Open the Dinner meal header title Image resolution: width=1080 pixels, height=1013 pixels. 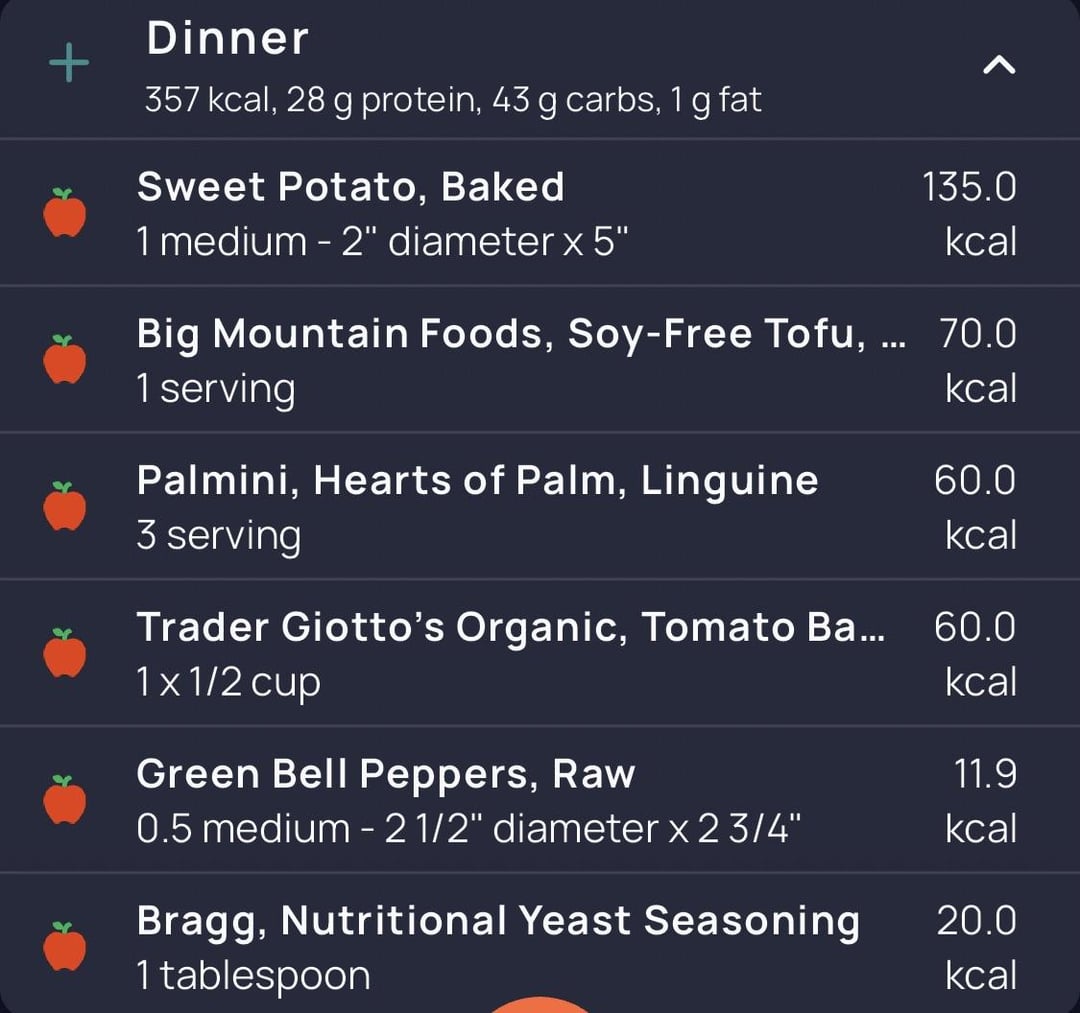click(227, 39)
